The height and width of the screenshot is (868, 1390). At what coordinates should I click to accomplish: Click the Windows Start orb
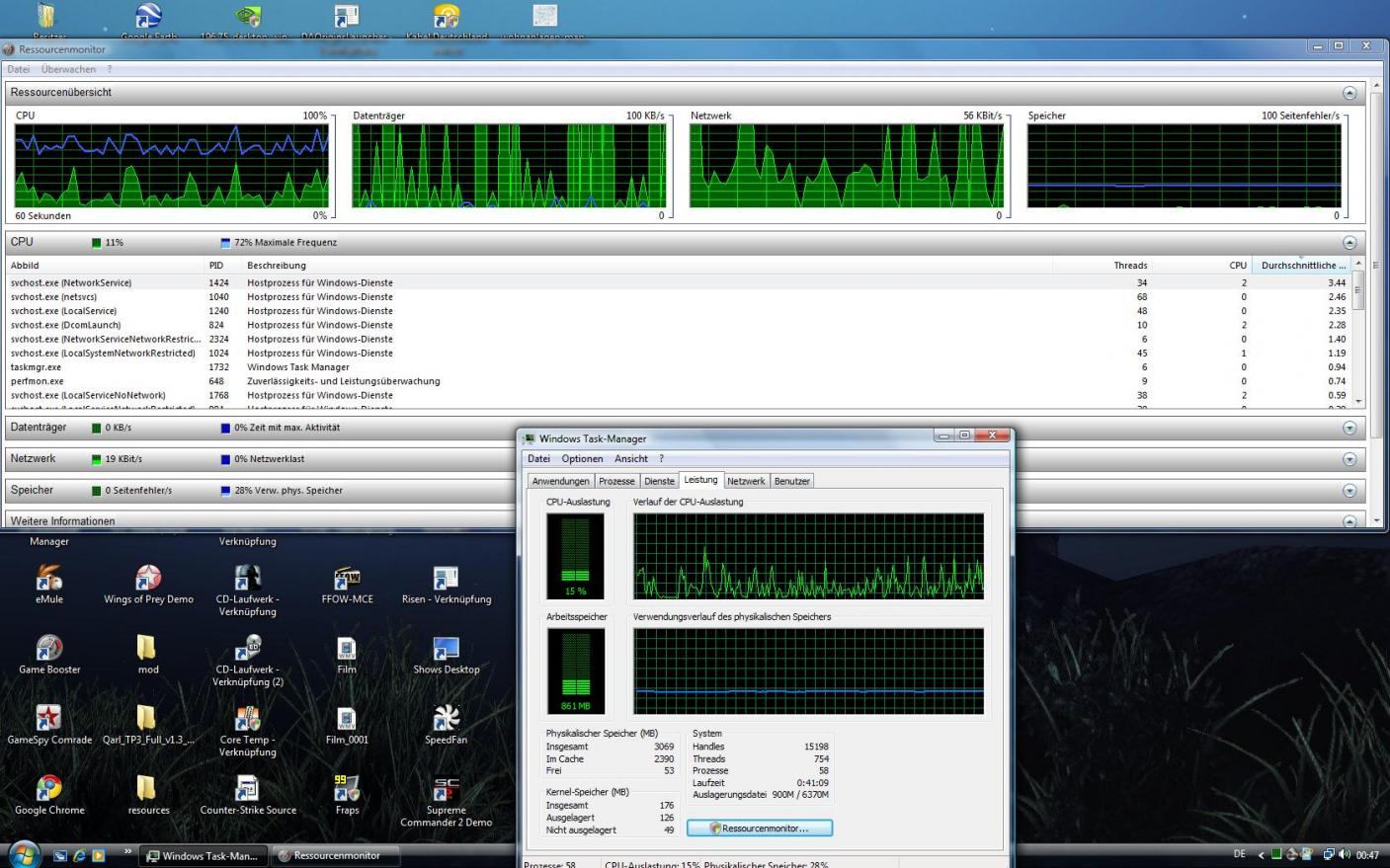(x=23, y=853)
